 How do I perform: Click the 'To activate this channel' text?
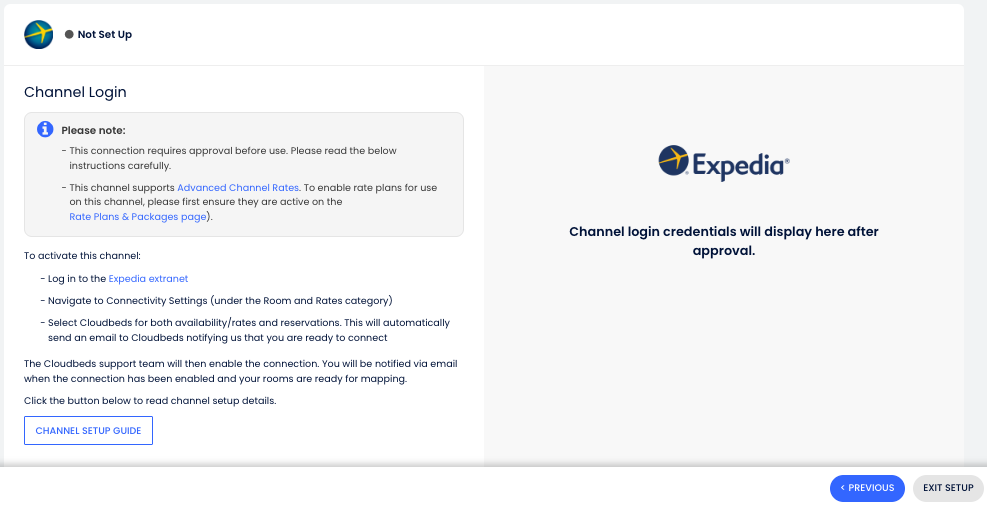pos(82,256)
